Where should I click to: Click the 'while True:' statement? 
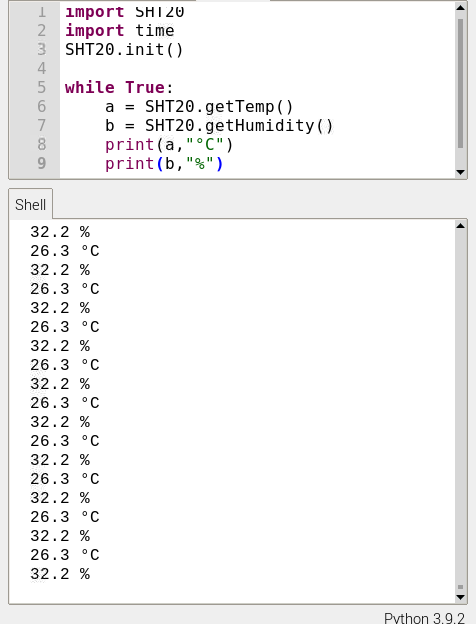[119, 87]
